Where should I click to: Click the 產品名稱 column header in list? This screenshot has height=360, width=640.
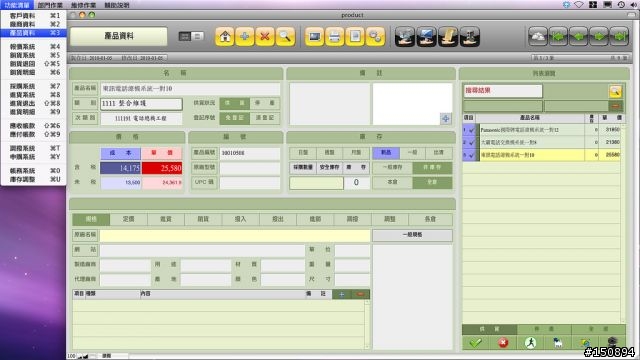point(530,118)
